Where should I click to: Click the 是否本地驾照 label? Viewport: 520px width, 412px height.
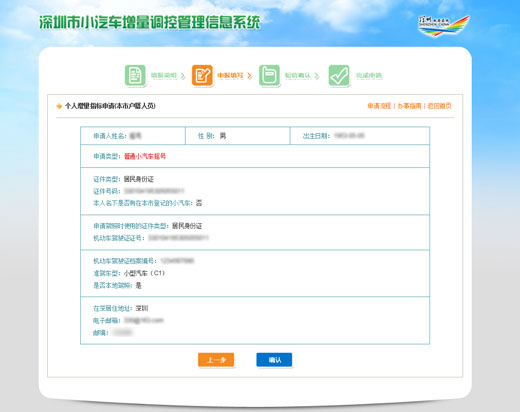click(x=113, y=286)
